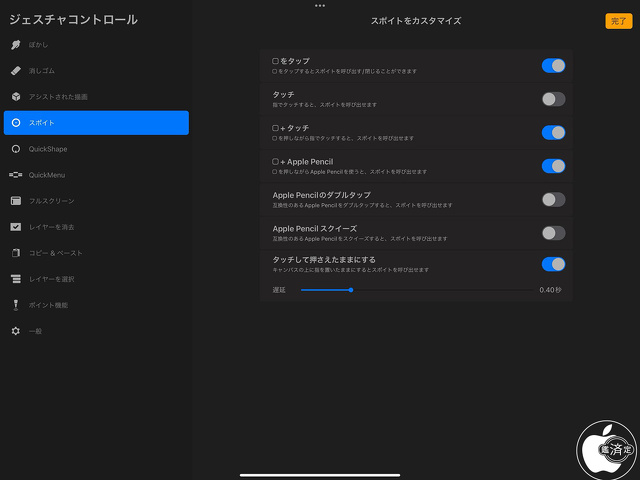The width and height of the screenshot is (640, 480).
Task: Tap the home indicator bar
Action: click(x=320, y=475)
